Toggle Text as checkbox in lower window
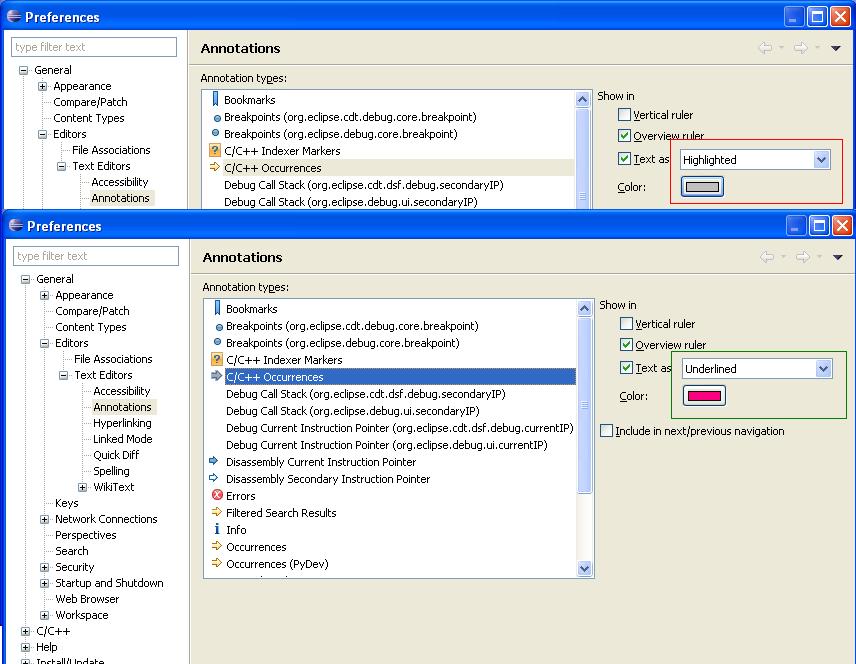 [626, 367]
